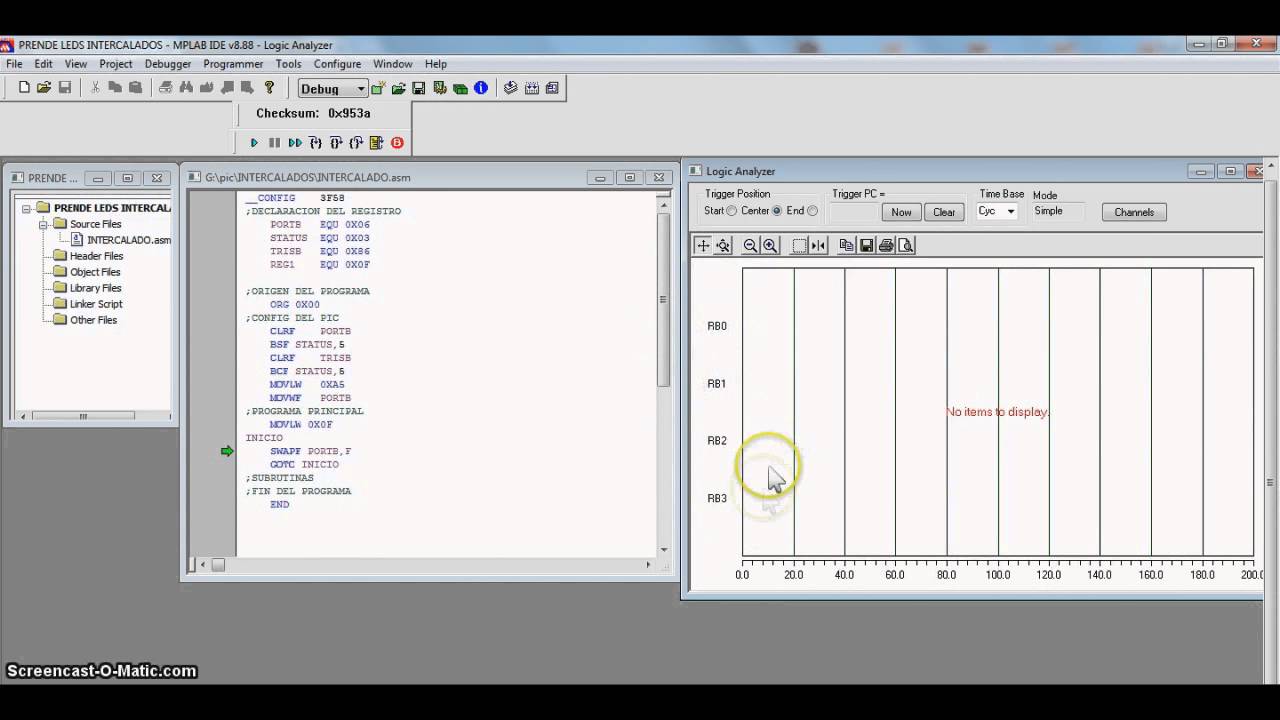Image resolution: width=1280 pixels, height=720 pixels.
Task: Open Help with the question mark icon
Action: tap(269, 88)
